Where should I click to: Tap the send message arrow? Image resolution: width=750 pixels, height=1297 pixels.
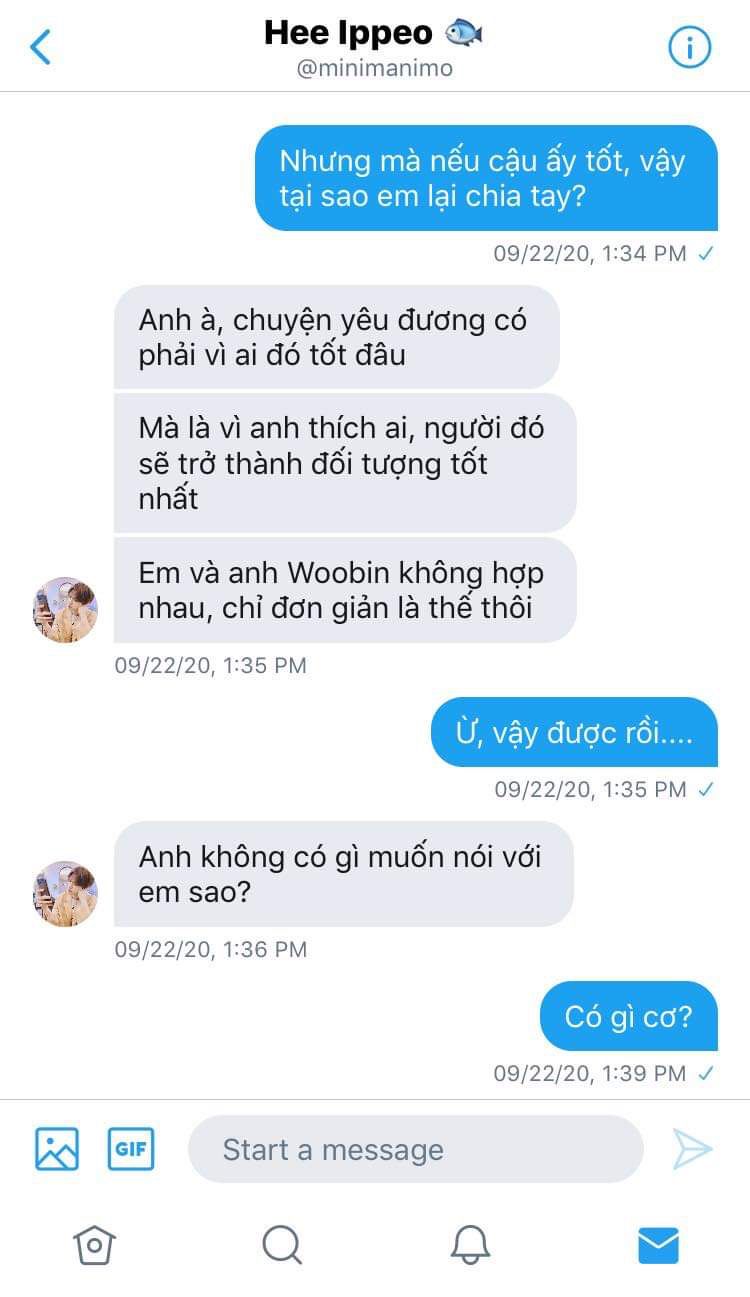[x=692, y=1149]
